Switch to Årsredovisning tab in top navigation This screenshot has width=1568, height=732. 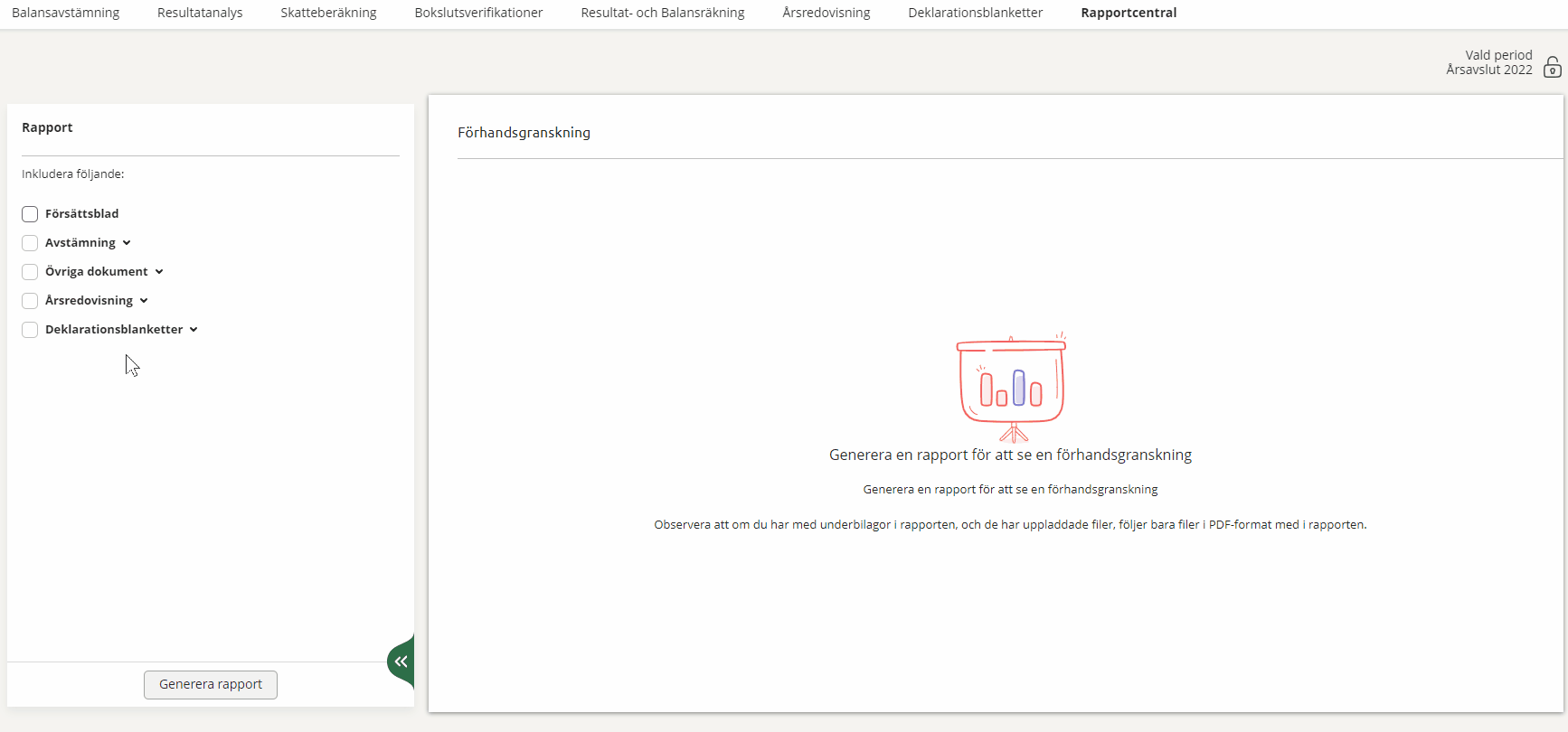826,13
